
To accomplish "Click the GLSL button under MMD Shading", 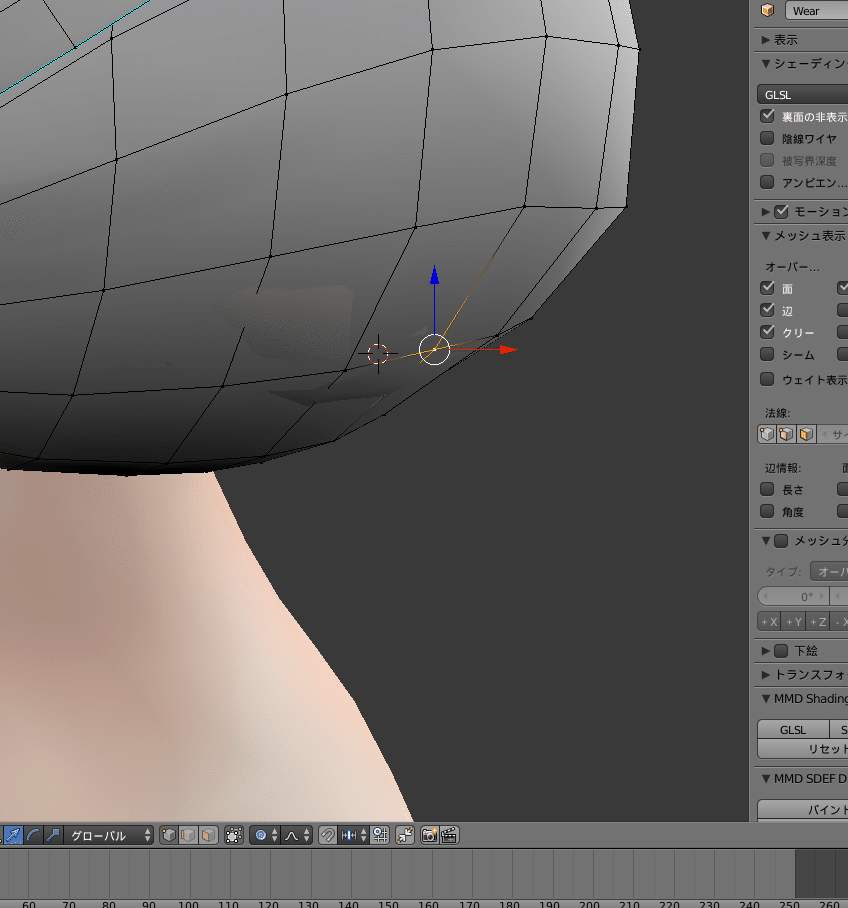I will (793, 730).
